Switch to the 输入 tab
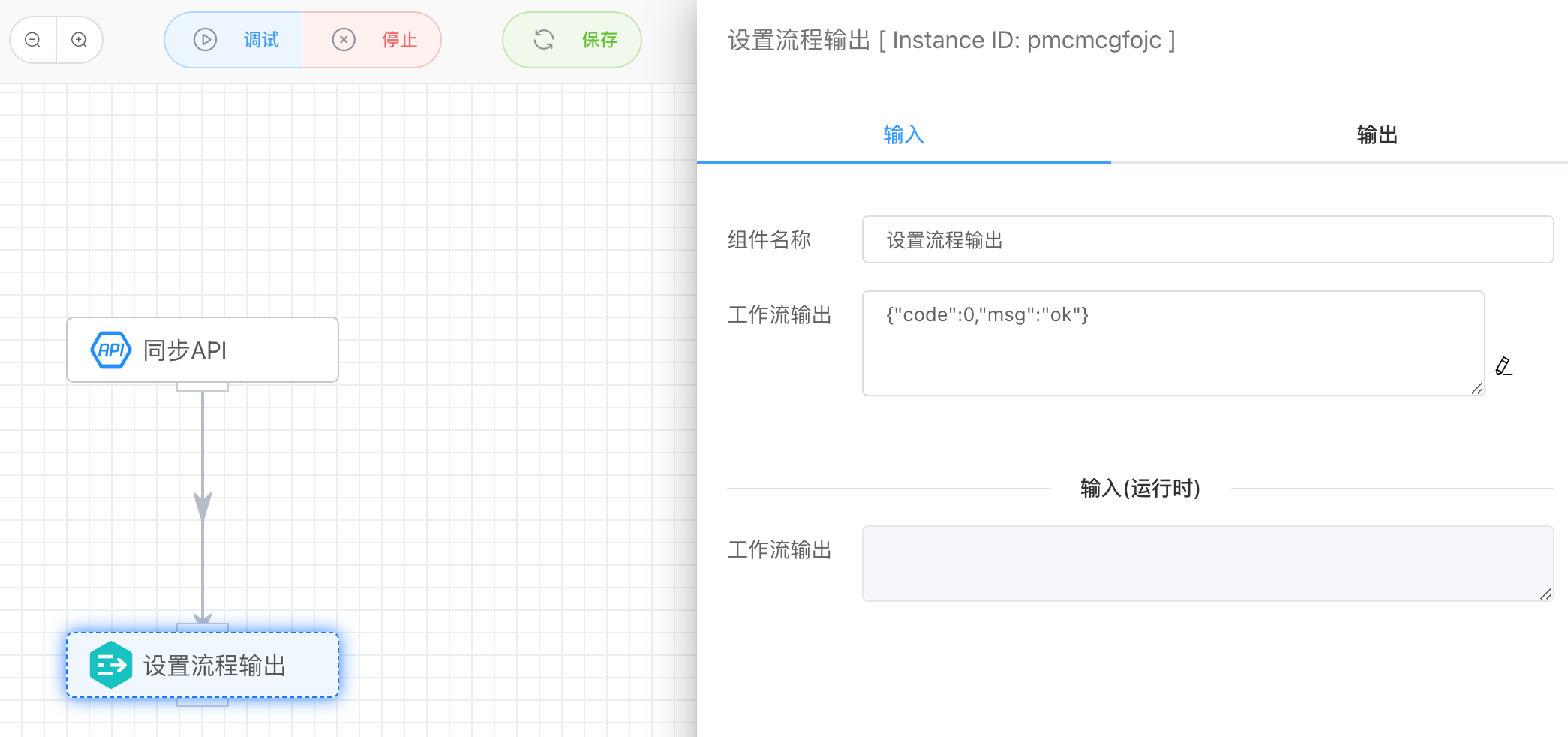Viewport: 1568px width, 737px height. (903, 135)
